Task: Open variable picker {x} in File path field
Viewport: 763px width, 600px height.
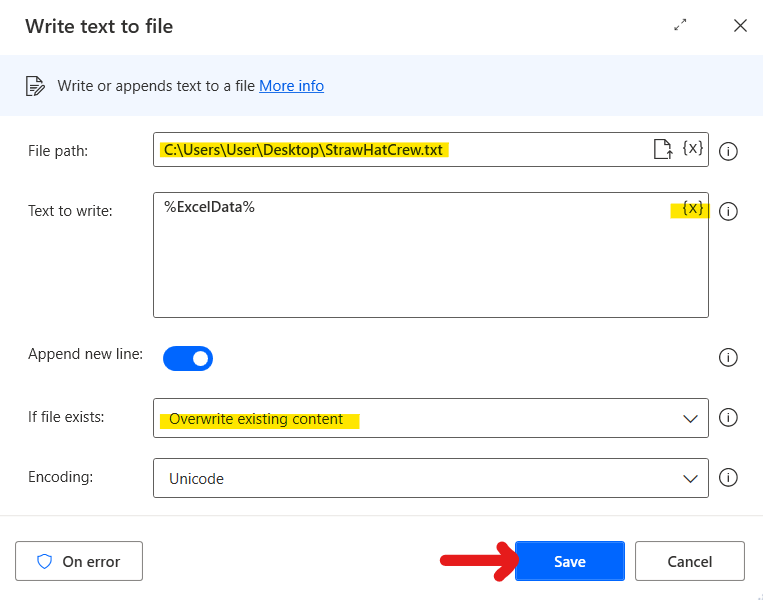Action: click(x=693, y=149)
